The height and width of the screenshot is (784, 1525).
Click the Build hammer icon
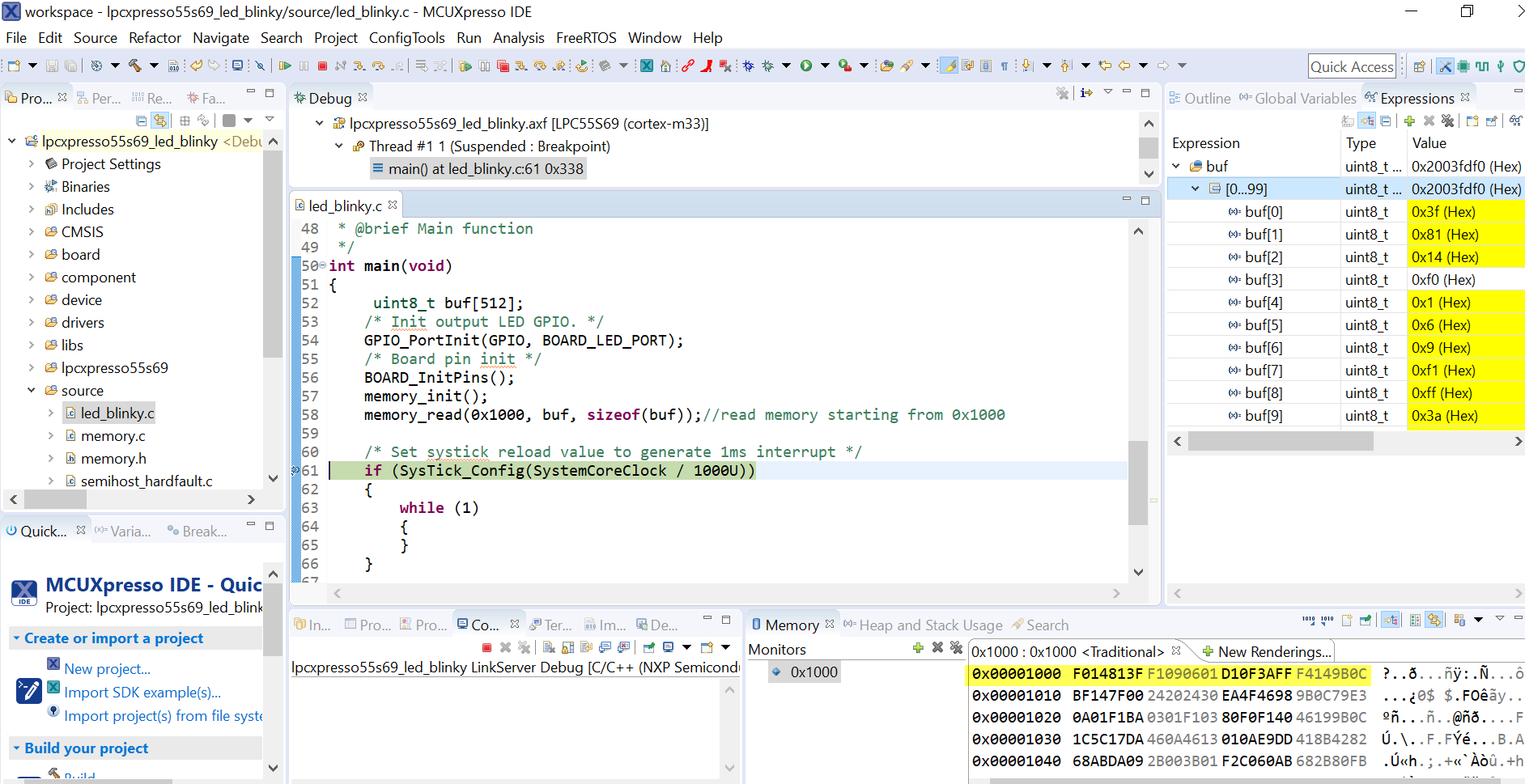(x=136, y=65)
